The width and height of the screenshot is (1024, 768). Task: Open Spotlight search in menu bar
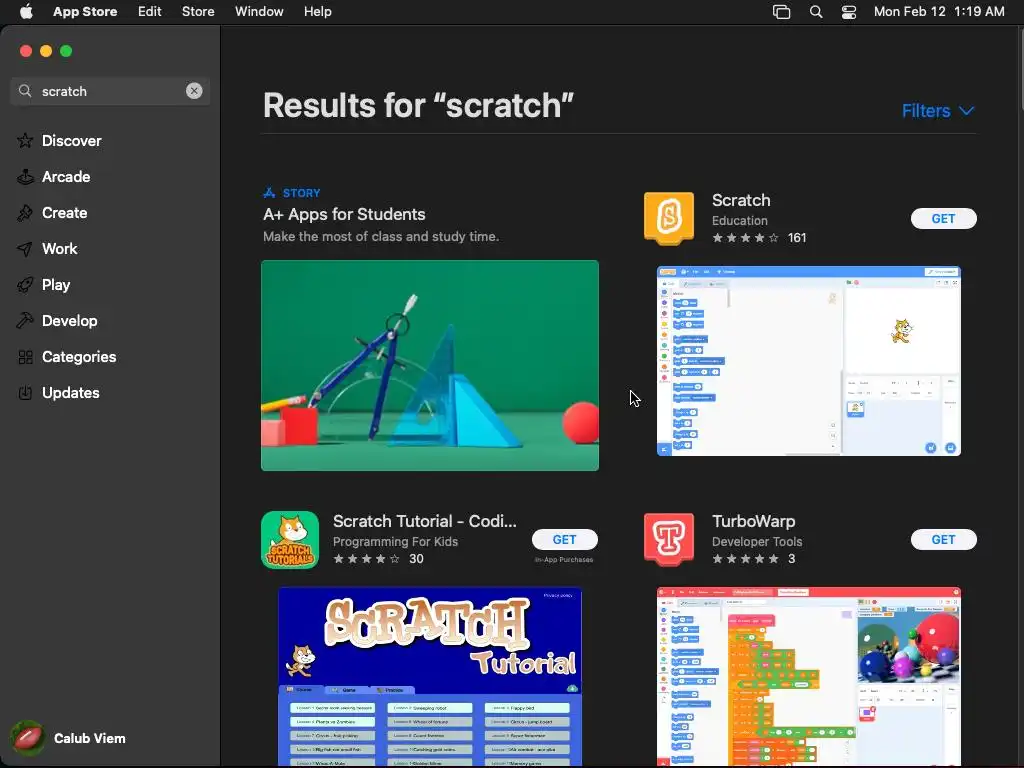pyautogui.click(x=816, y=12)
